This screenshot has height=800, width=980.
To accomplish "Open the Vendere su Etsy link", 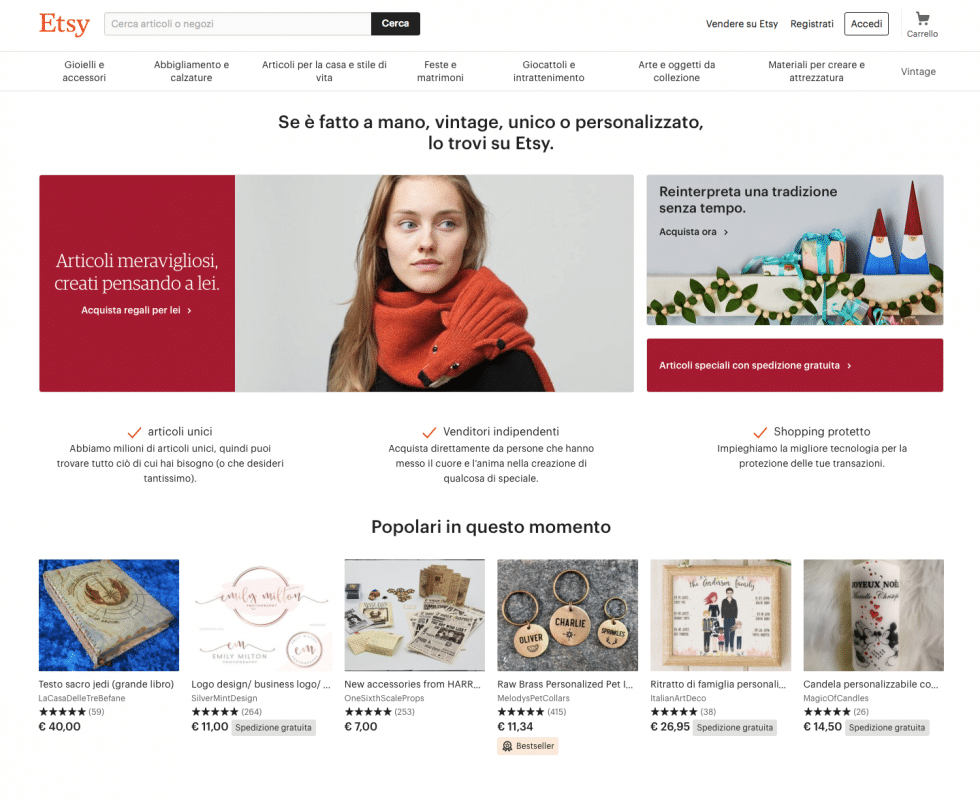I will pyautogui.click(x=742, y=24).
